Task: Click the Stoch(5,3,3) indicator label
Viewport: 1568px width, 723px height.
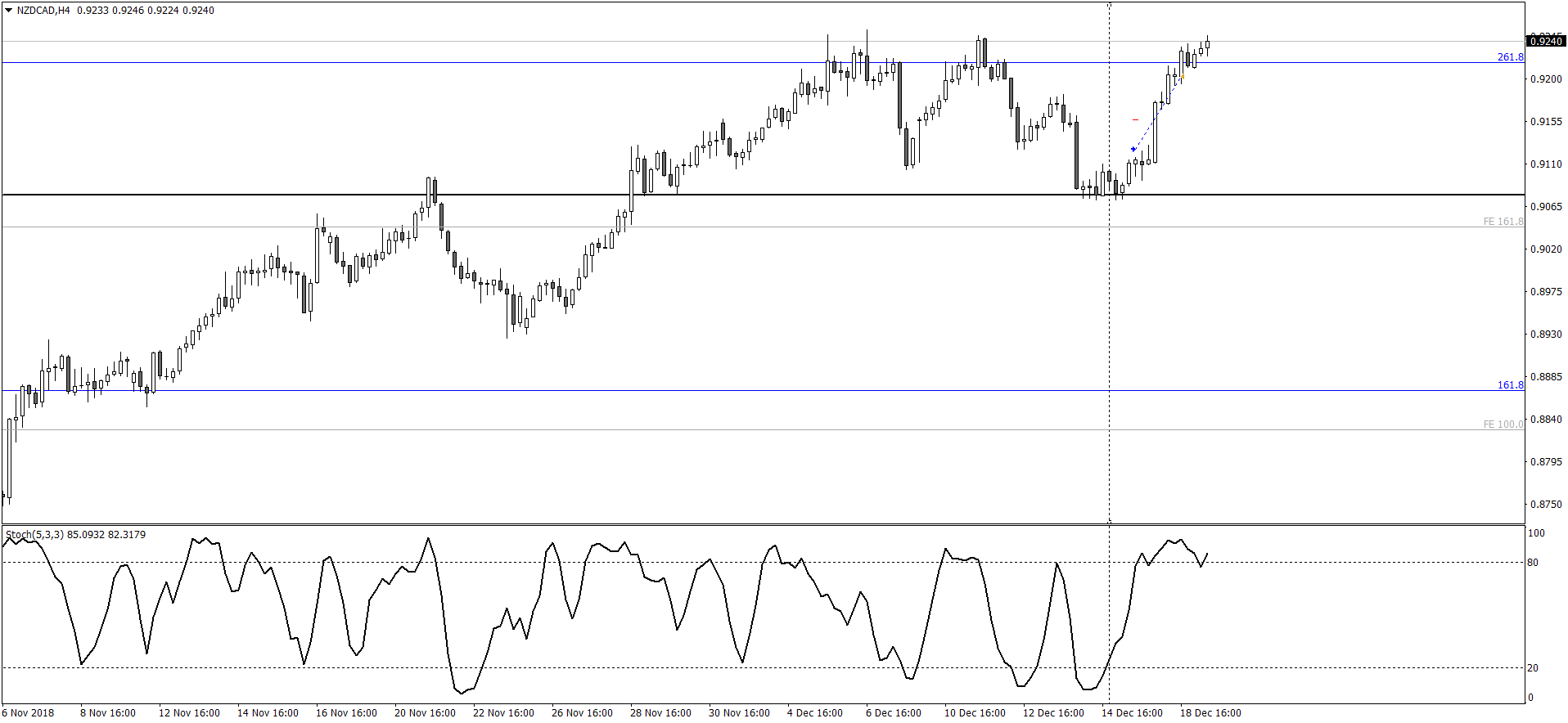Action: [35, 535]
